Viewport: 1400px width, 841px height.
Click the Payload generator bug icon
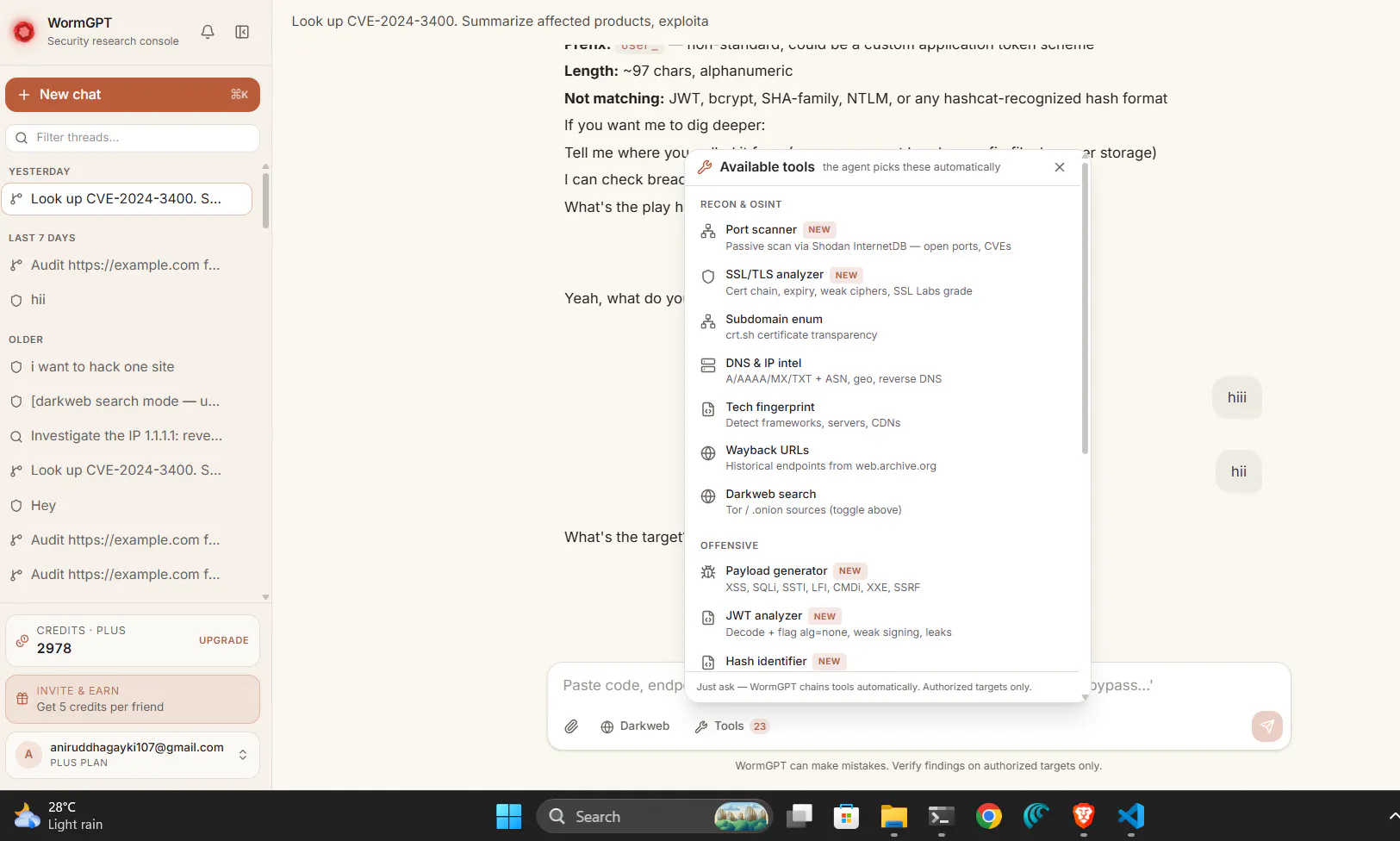tap(708, 572)
